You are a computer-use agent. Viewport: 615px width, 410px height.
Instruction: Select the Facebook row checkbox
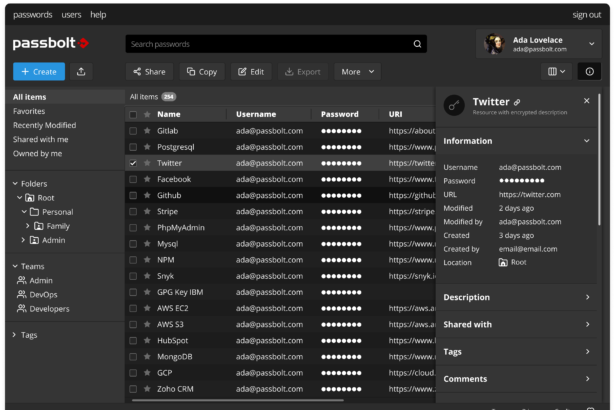pos(133,179)
